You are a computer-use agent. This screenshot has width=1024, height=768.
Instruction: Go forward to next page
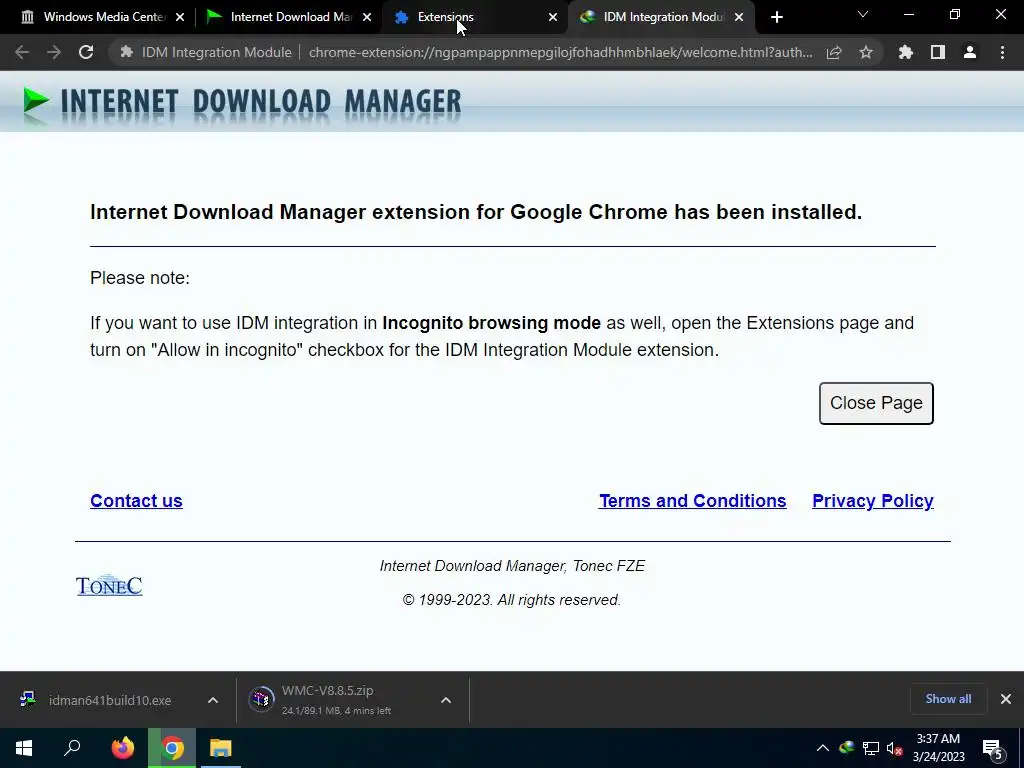click(x=54, y=52)
